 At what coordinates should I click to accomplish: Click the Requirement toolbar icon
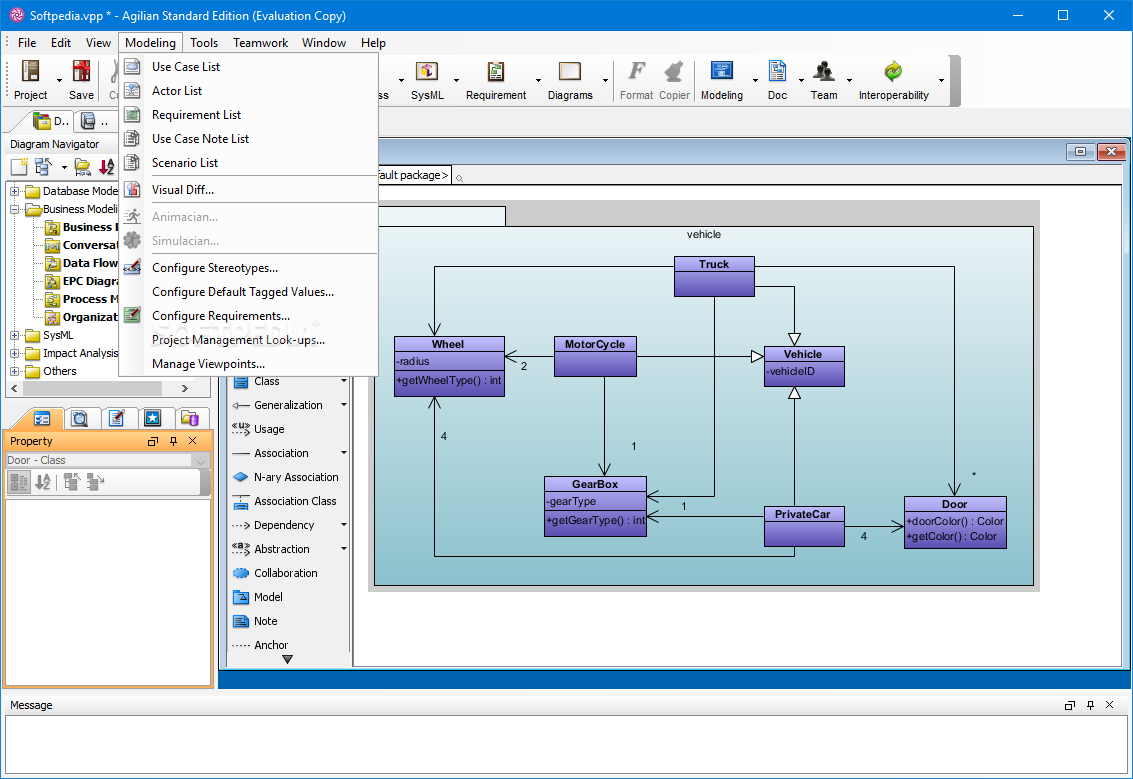tap(496, 79)
